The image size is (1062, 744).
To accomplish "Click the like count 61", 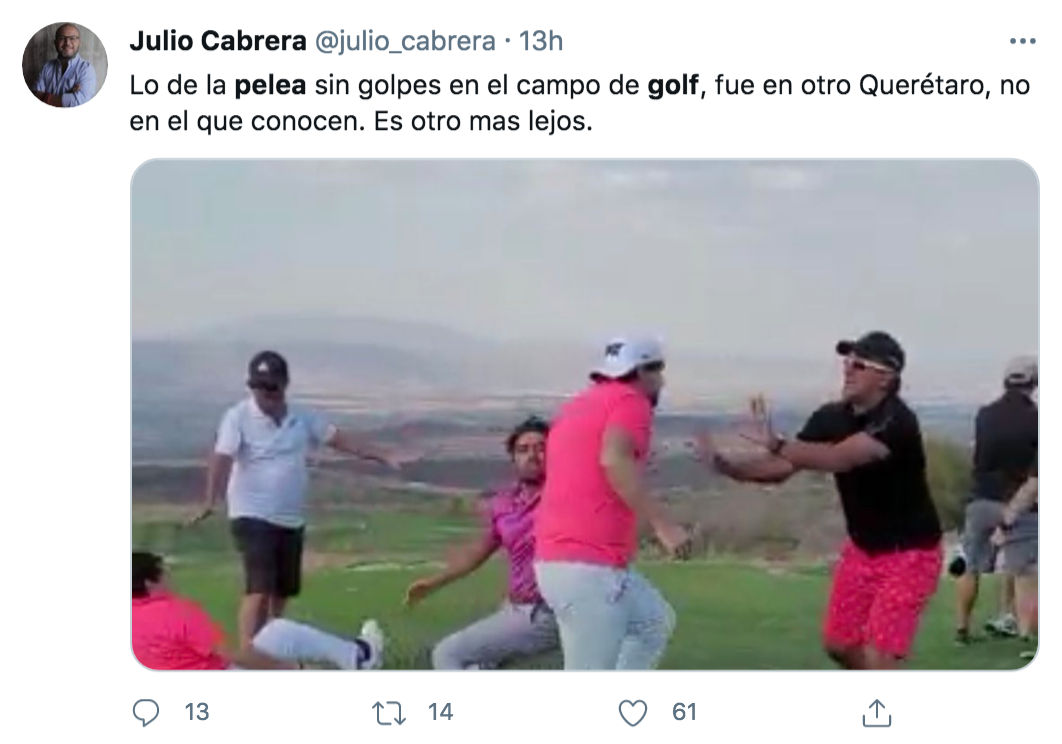I will coord(684,712).
